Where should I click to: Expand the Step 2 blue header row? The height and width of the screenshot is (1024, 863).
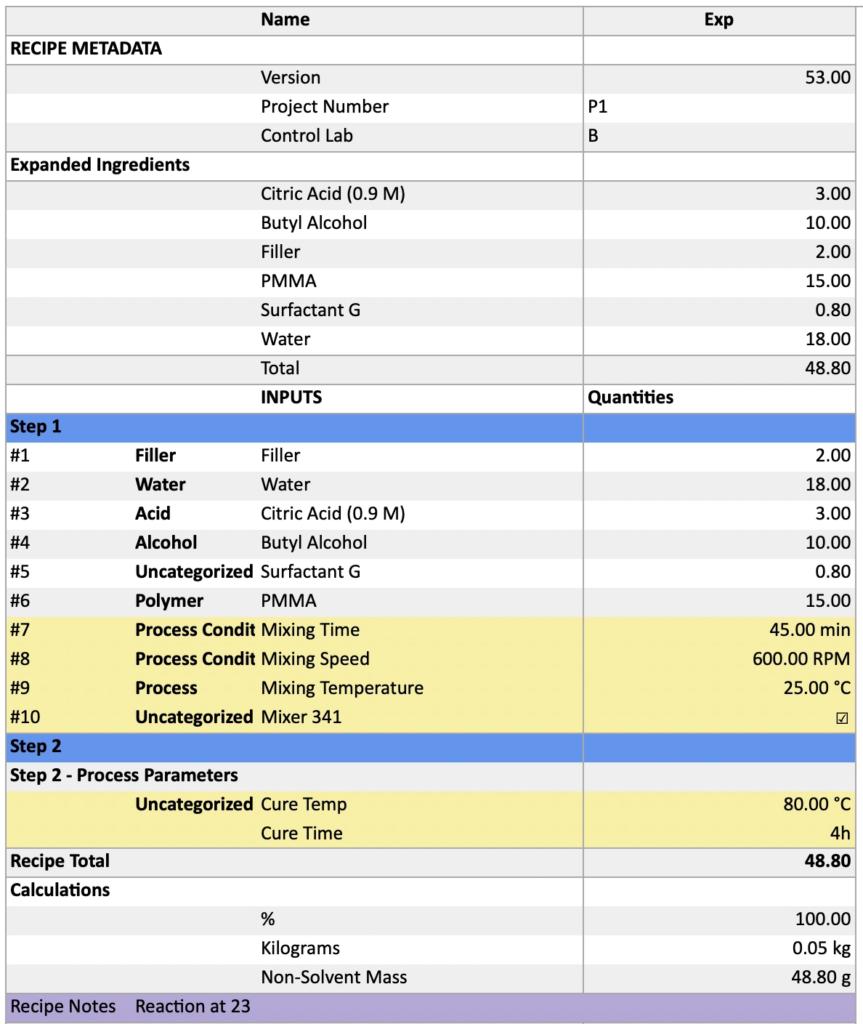(x=36, y=747)
